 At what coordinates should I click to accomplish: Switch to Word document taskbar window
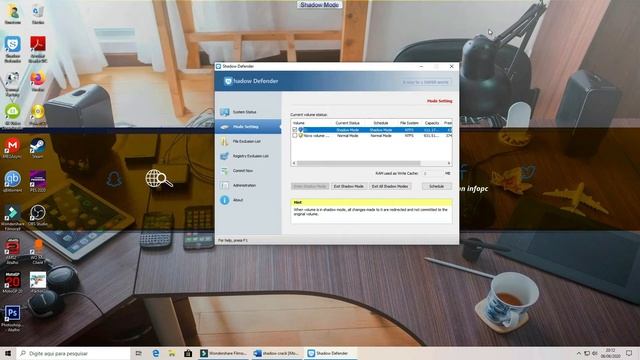coord(276,353)
